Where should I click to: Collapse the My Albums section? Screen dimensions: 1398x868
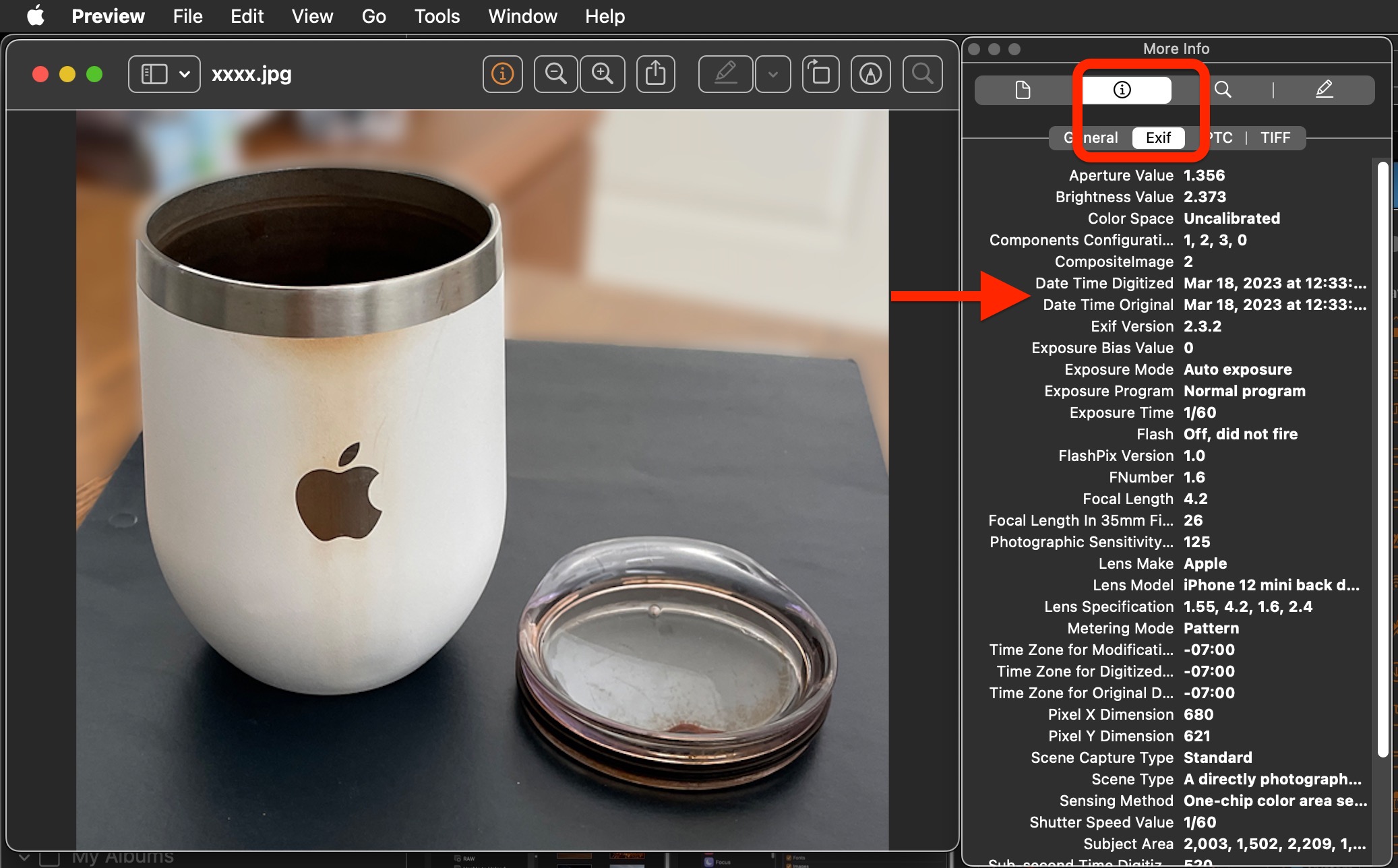[x=24, y=857]
